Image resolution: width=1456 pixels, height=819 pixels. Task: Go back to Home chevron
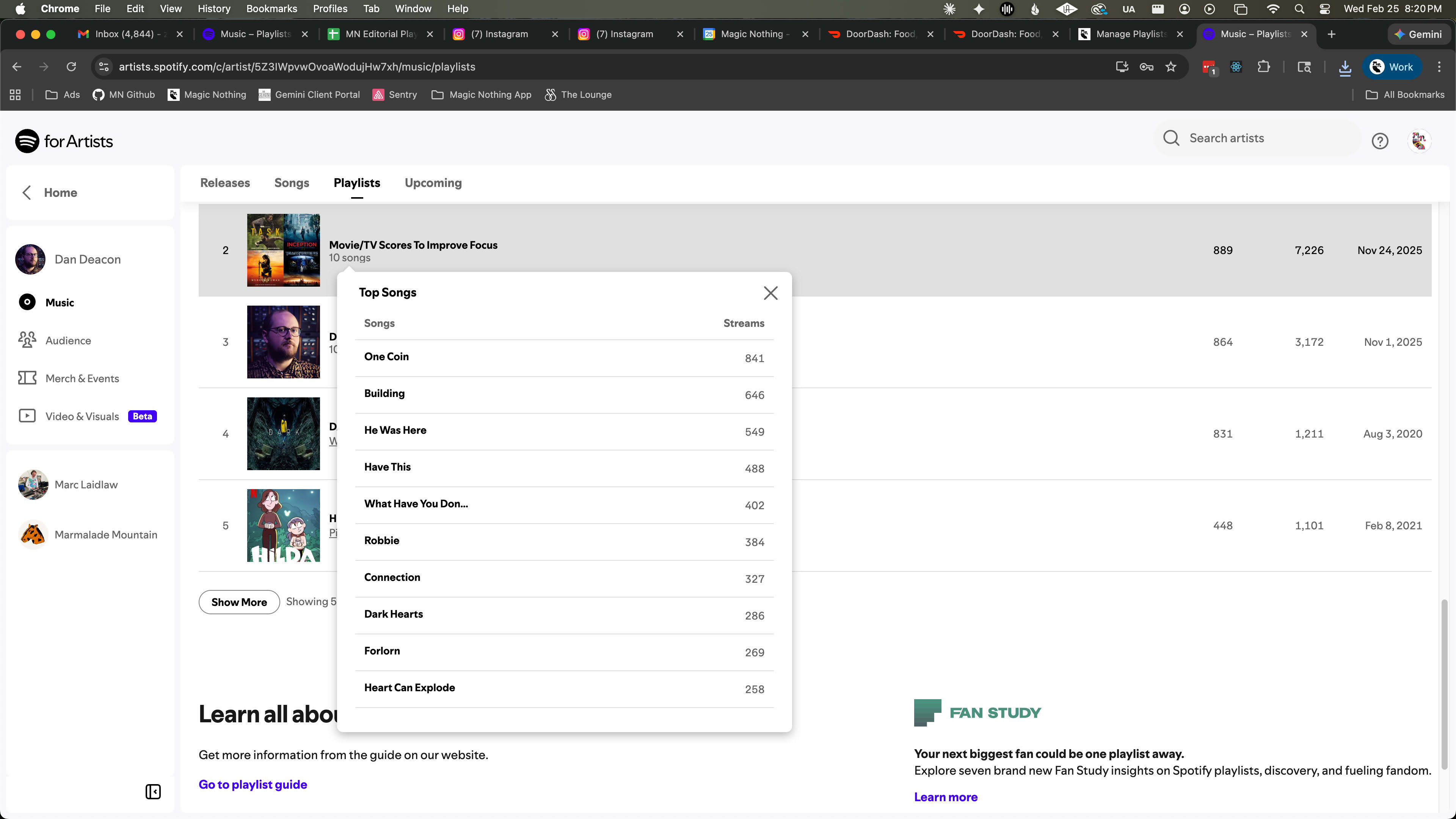click(x=27, y=192)
